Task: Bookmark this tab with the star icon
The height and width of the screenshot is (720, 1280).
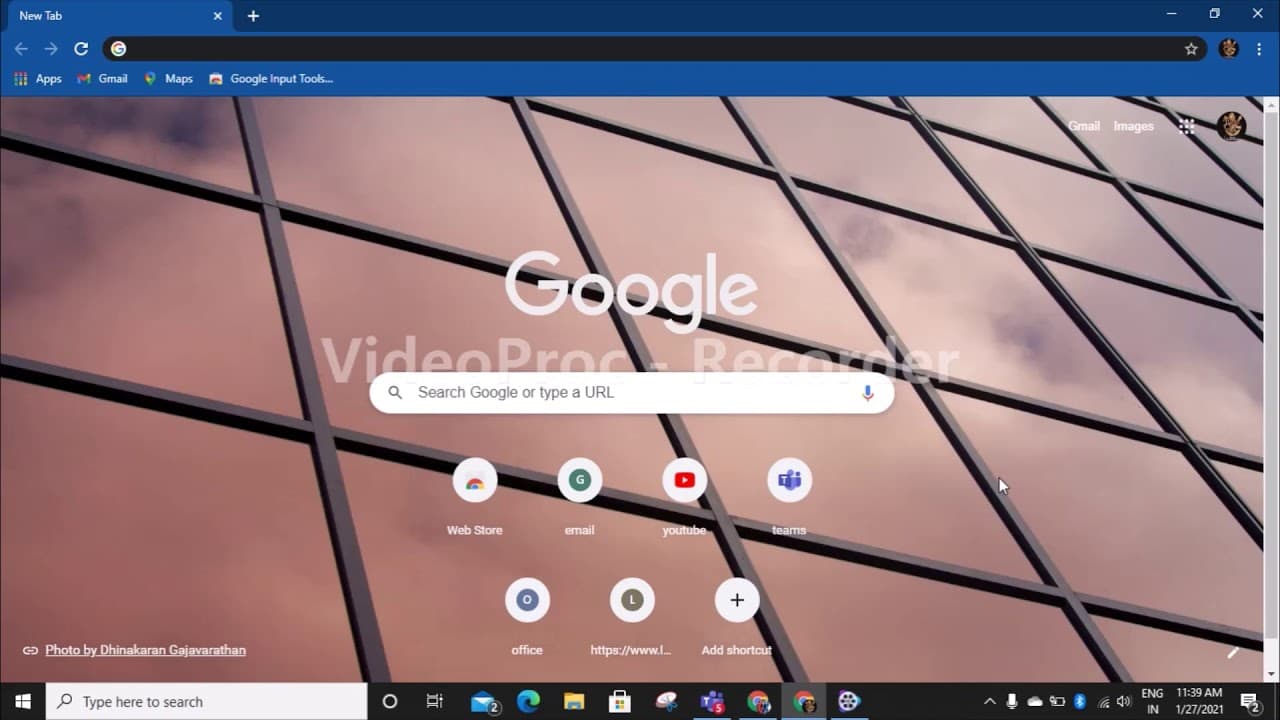Action: point(1191,48)
